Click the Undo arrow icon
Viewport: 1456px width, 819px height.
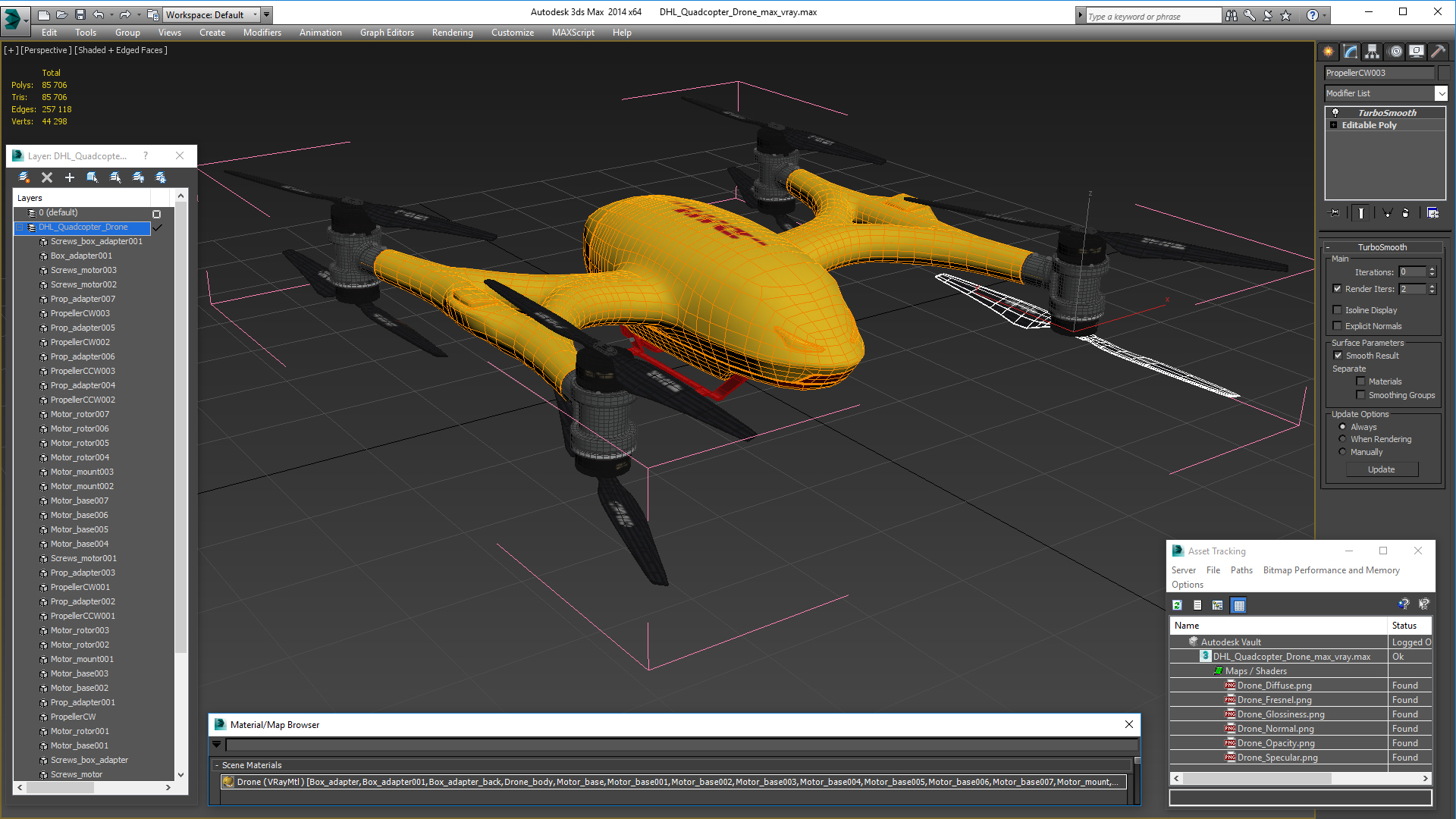[x=99, y=14]
